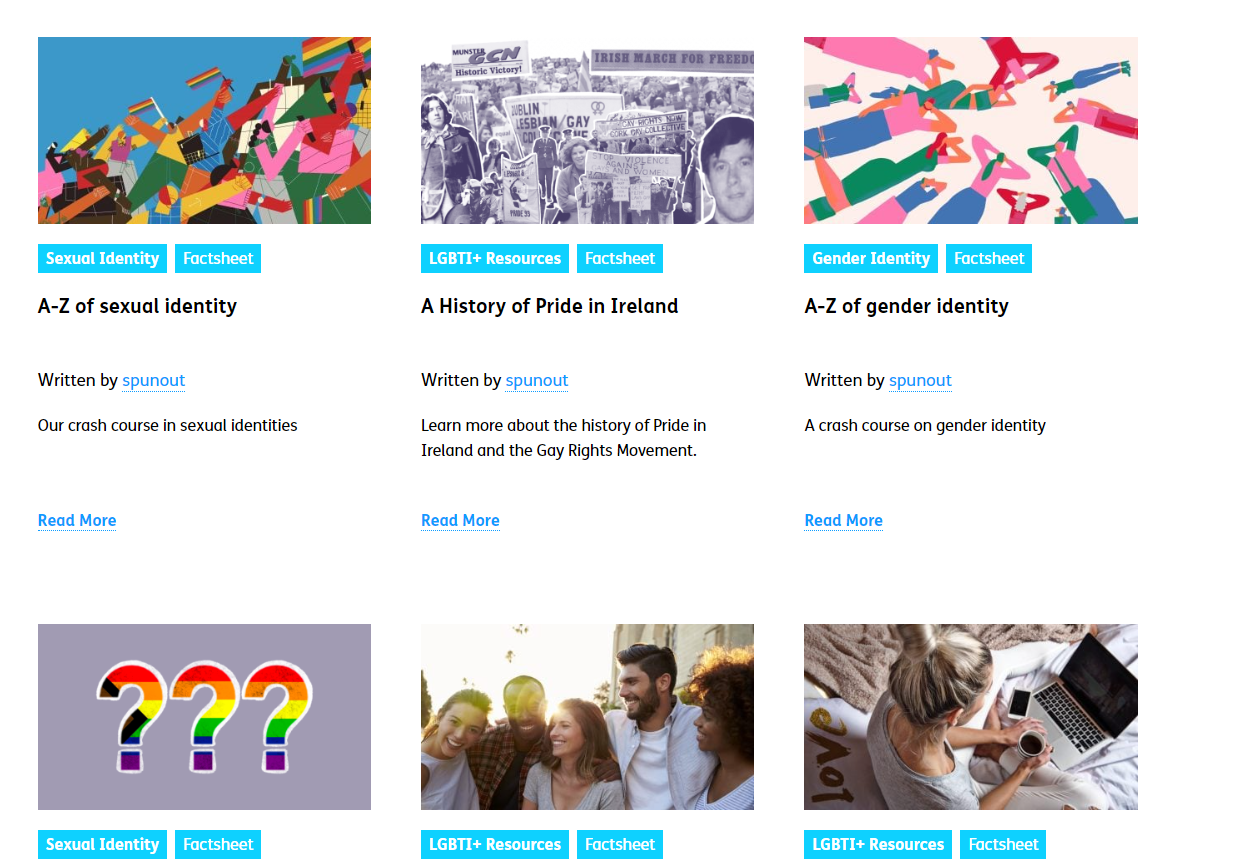1246x867 pixels.
Task: Select the Gender Identity tag
Action: (x=871, y=258)
